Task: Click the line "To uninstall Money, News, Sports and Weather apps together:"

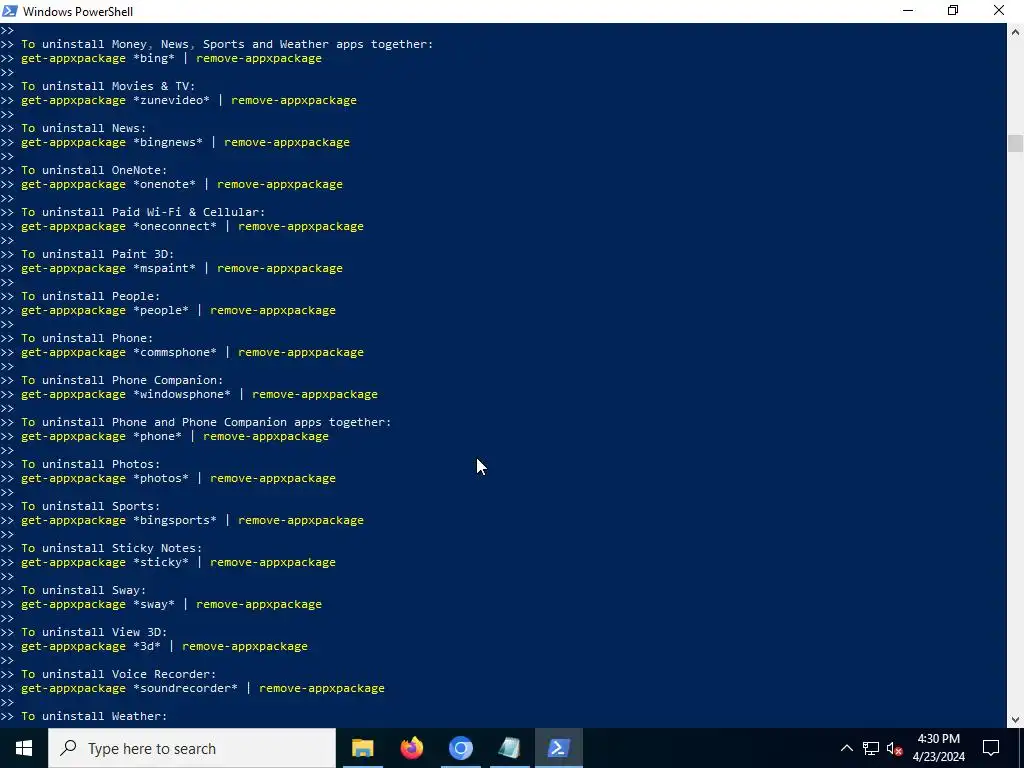Action: [x=227, y=44]
